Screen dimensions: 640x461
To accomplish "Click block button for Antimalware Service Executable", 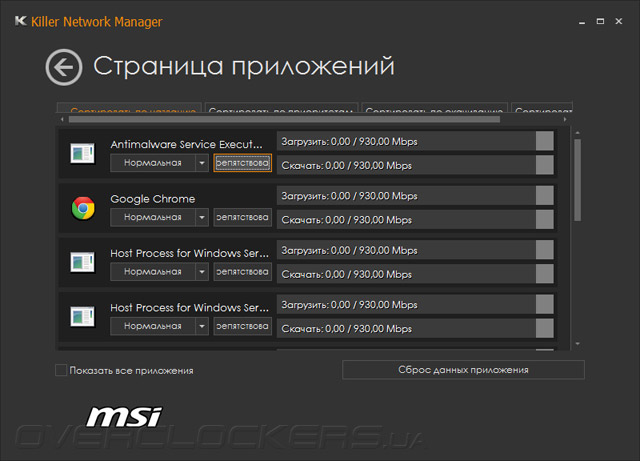I will [x=242, y=163].
